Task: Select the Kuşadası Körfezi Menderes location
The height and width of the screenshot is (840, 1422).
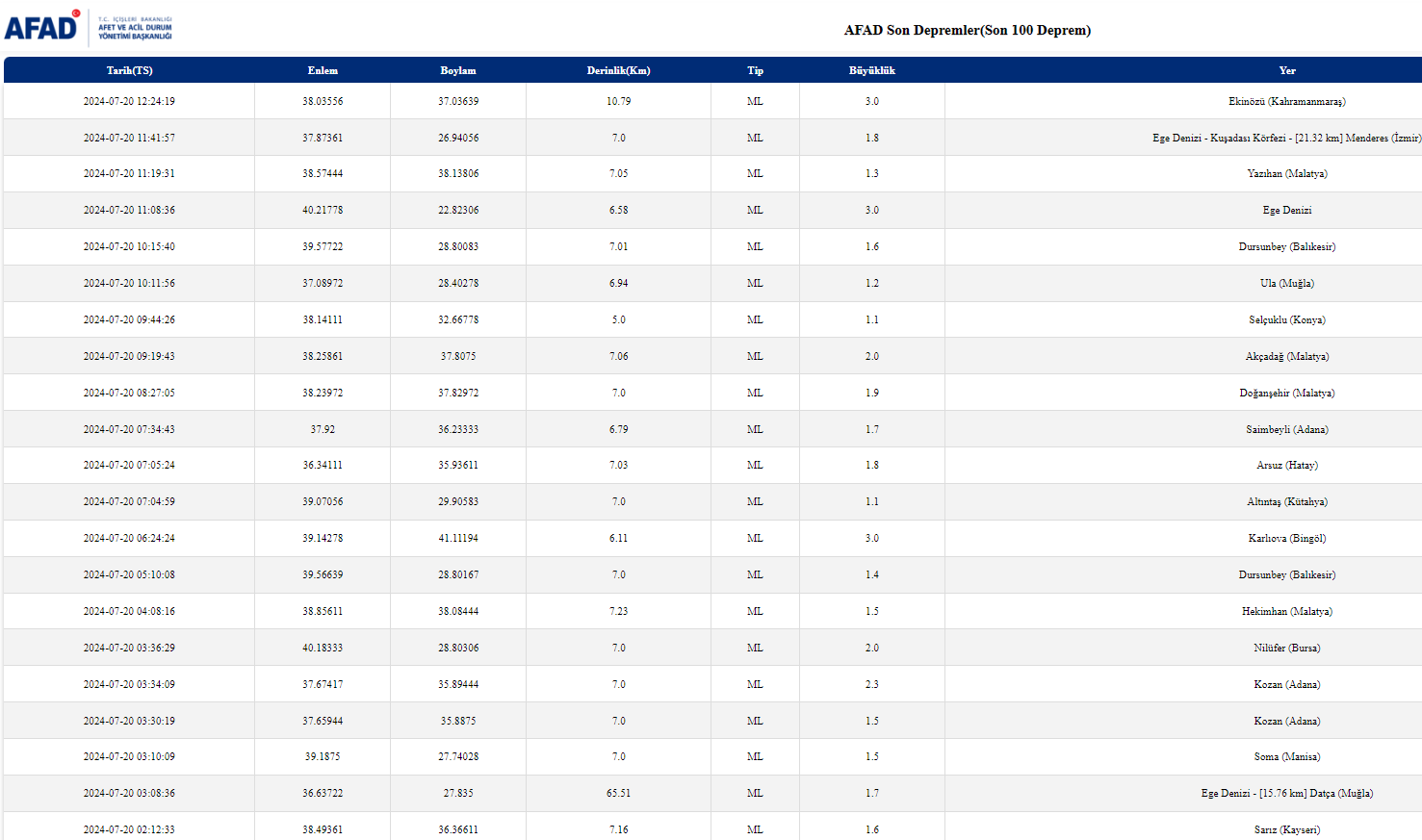Action: [1286, 138]
